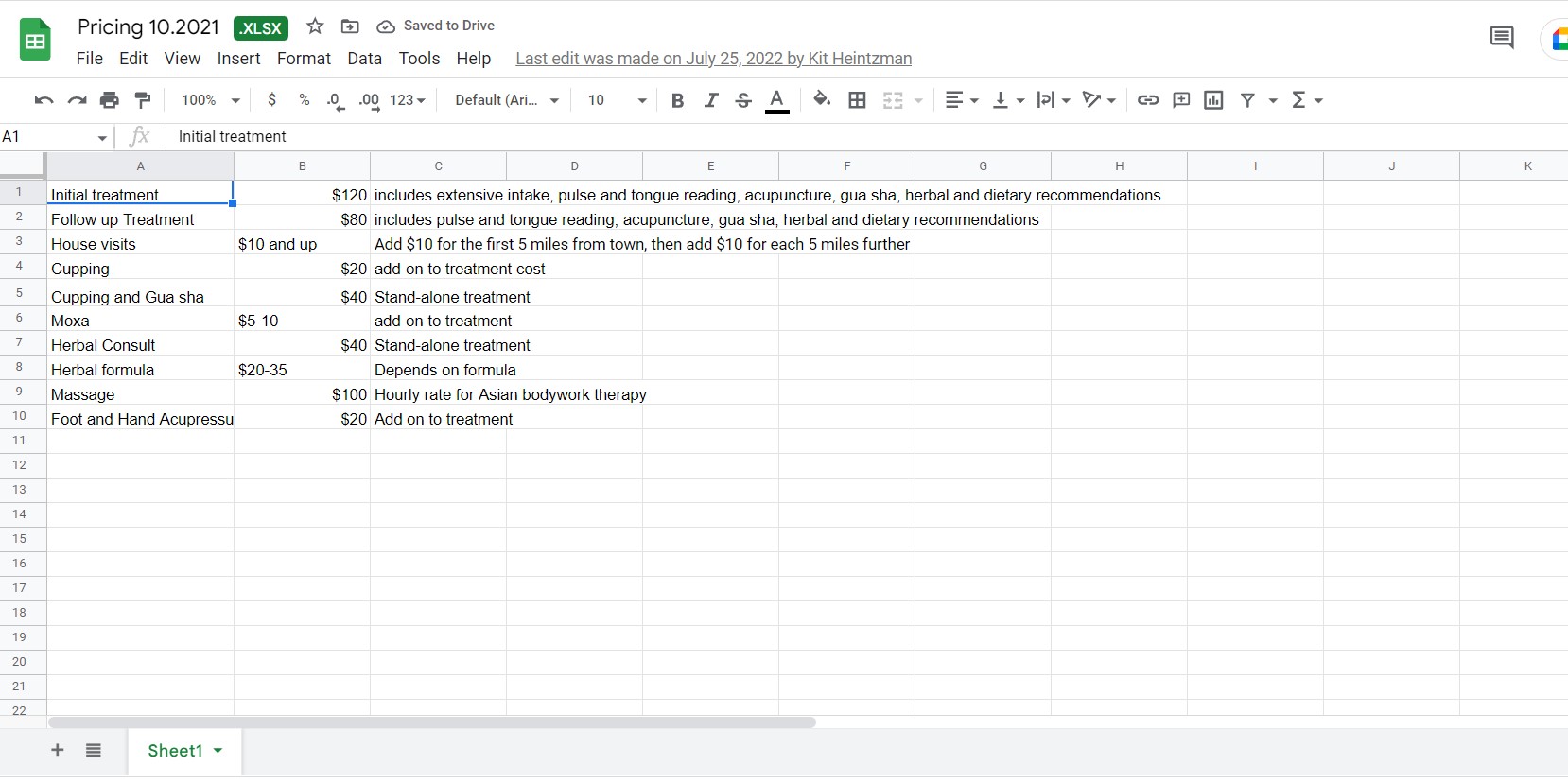Toggle bold formatting
Screen dimensions: 1568x783
point(677,100)
